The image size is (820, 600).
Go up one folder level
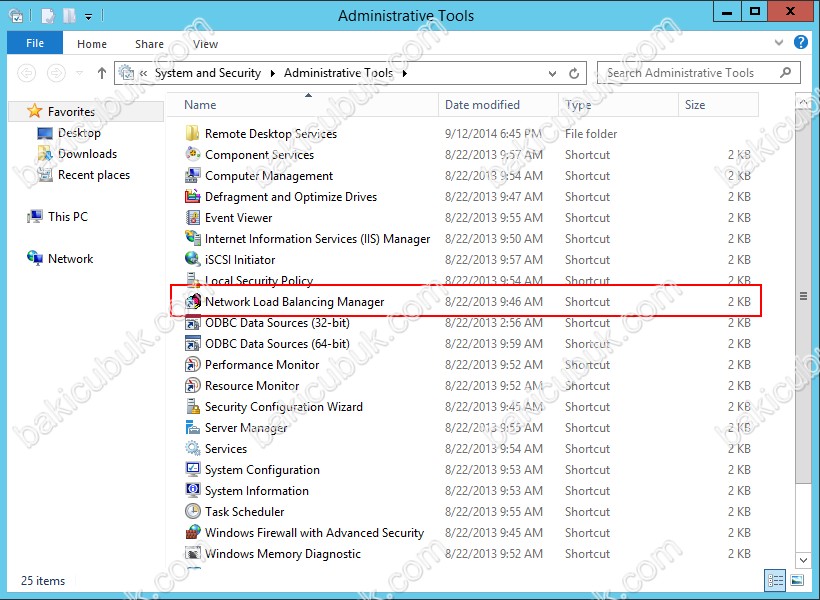[x=101, y=73]
